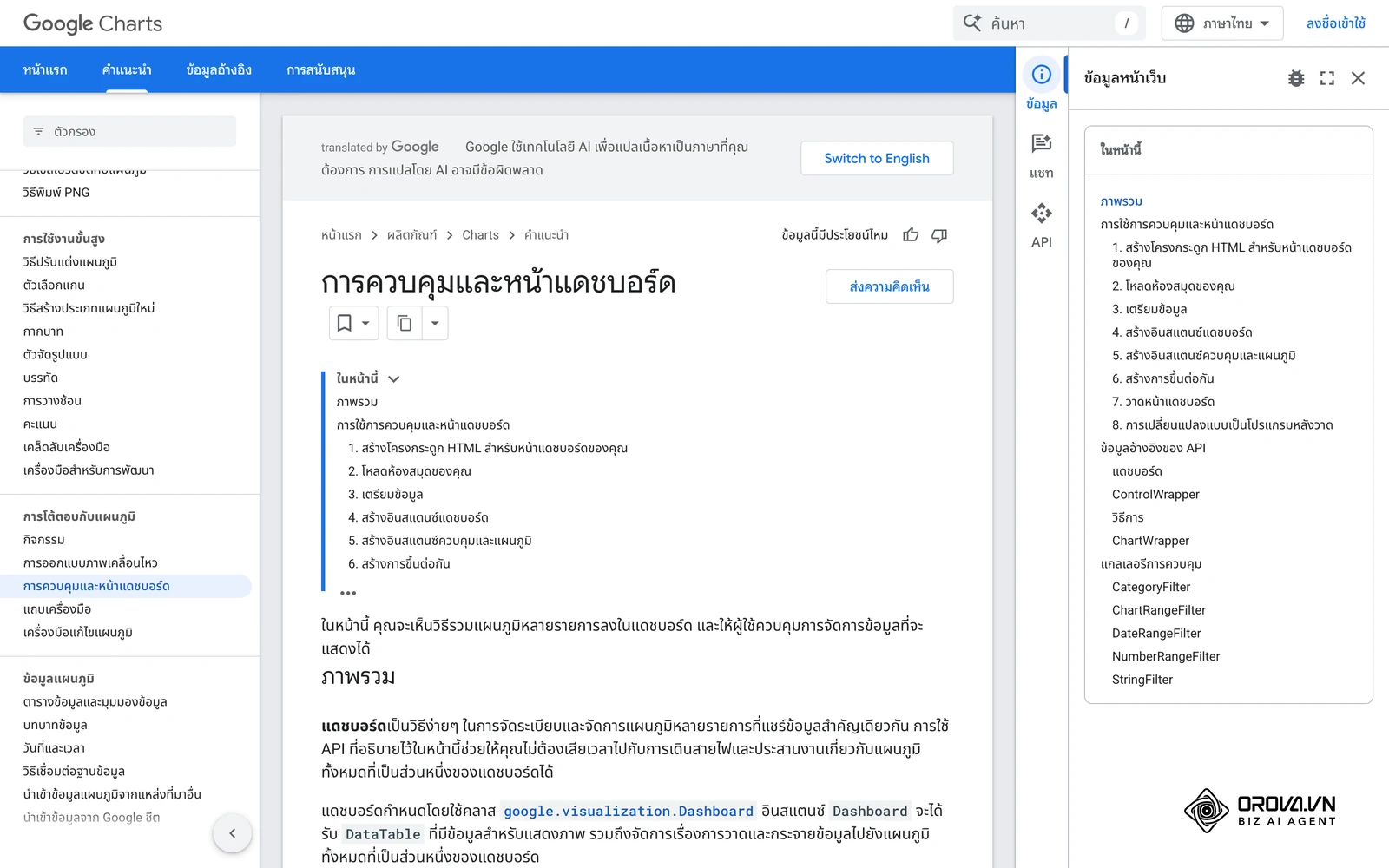Open the การสนับสนุน tab

[x=321, y=69]
